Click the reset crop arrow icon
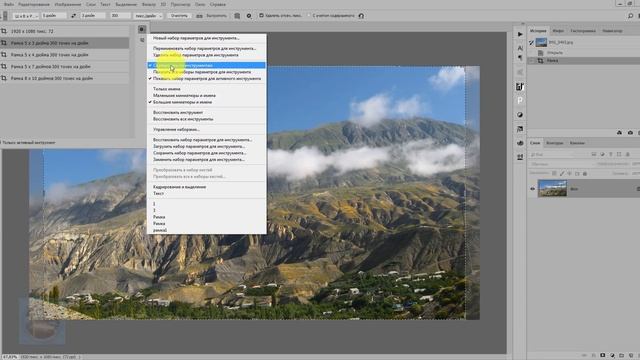This screenshot has width=640, height=360. pos(361,16)
